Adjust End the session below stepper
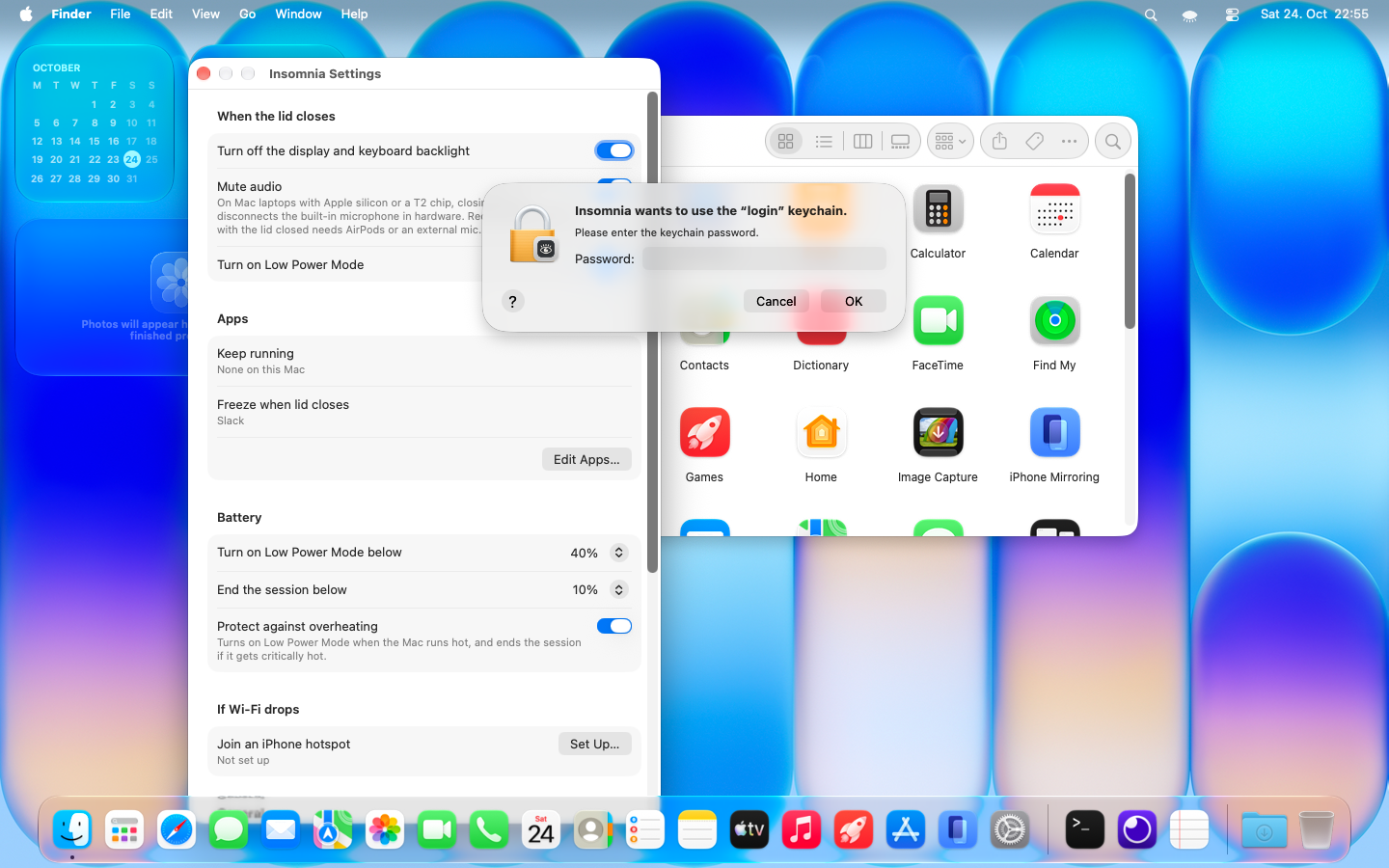1389x868 pixels. coord(619,589)
